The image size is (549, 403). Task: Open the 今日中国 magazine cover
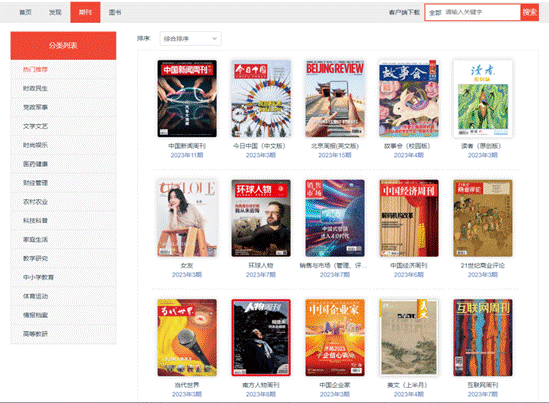pyautogui.click(x=261, y=98)
